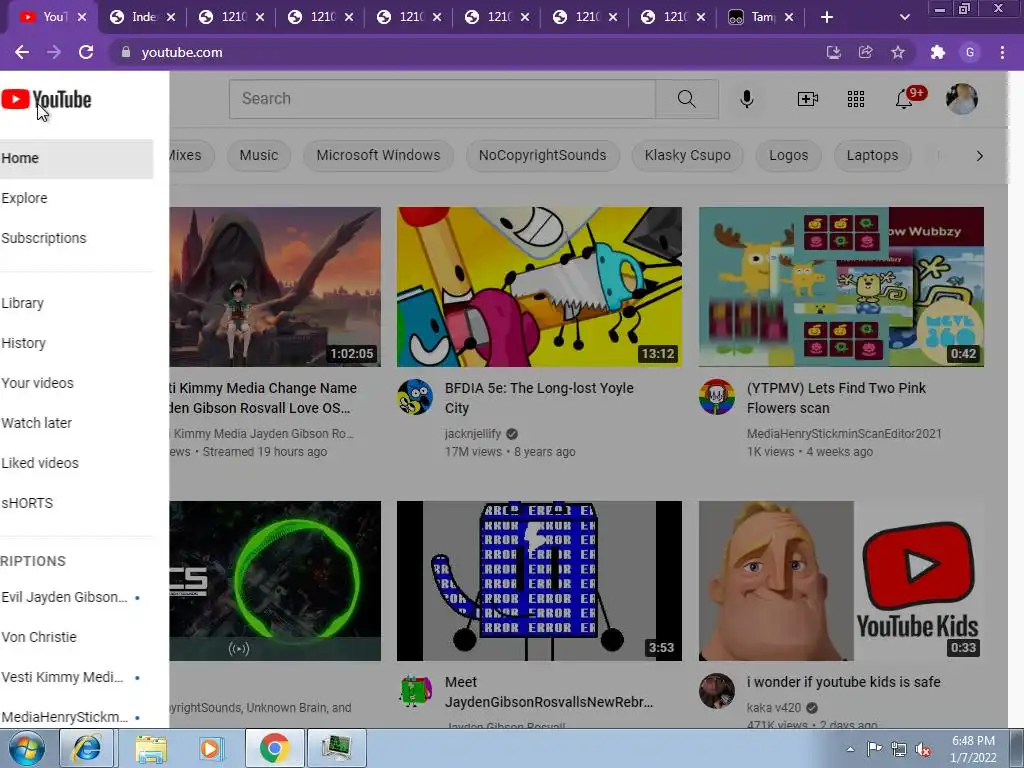Open Jayden Gibson Rosvall channel avatar

click(x=415, y=692)
